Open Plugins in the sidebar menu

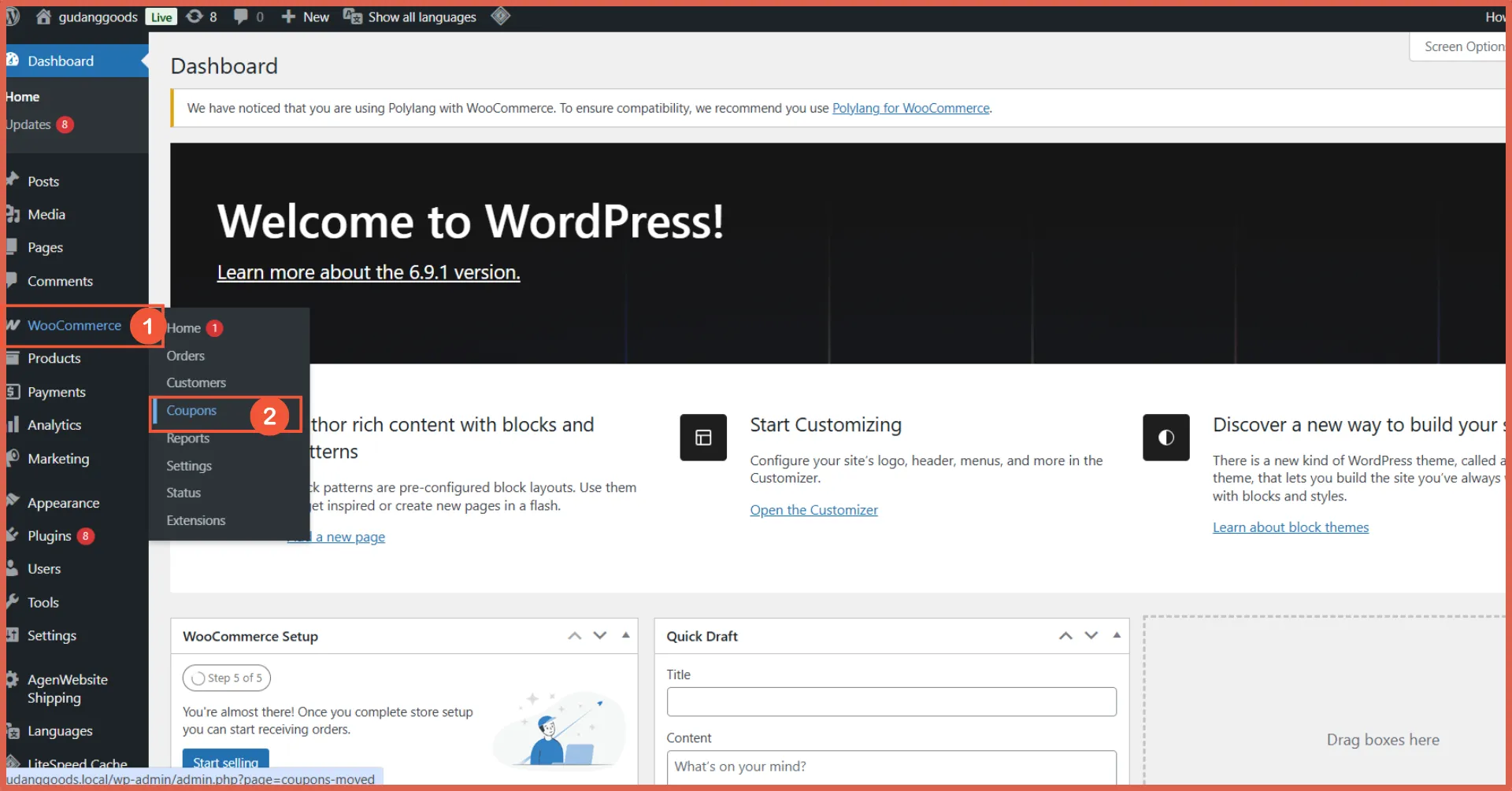coord(50,536)
